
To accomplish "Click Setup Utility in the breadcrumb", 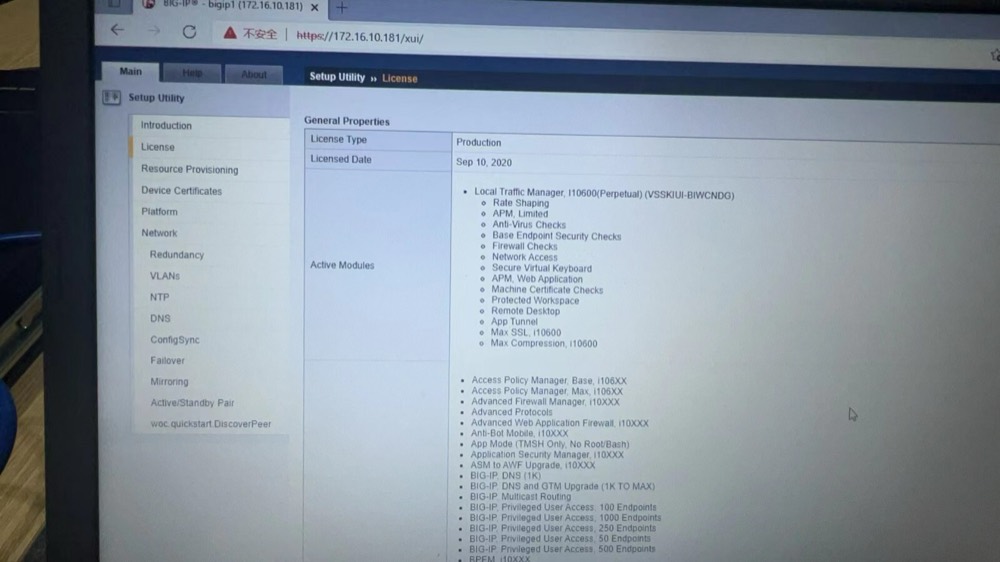I will (337, 77).
